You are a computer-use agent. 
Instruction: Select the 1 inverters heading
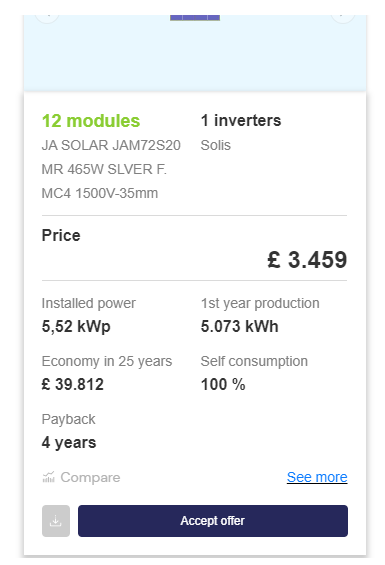click(241, 120)
